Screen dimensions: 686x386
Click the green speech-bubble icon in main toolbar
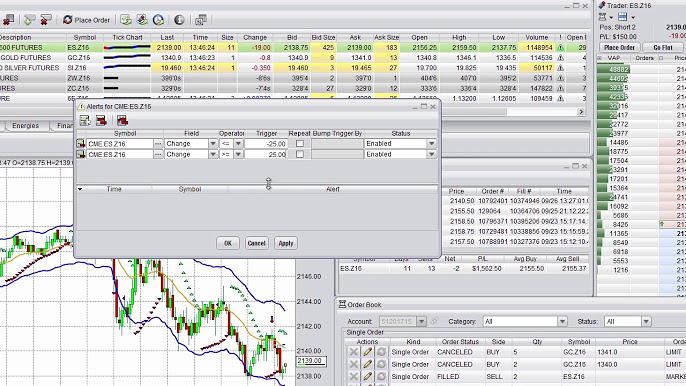tap(30, 20)
